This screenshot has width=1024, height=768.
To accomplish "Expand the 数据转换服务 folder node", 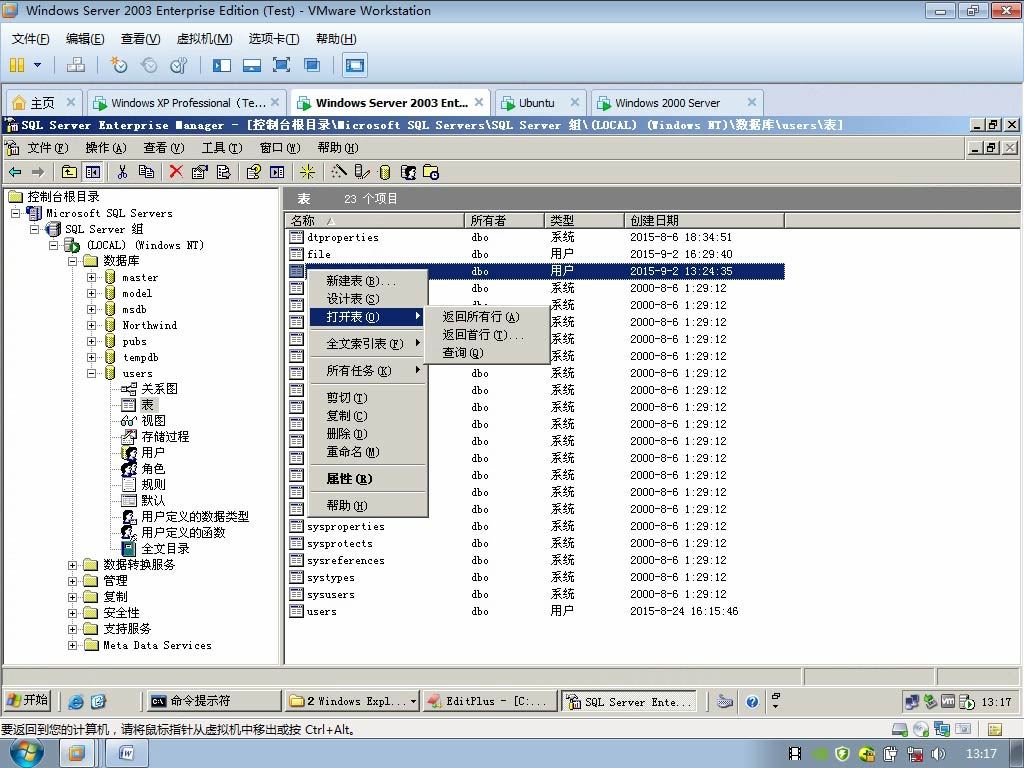I will [72, 565].
